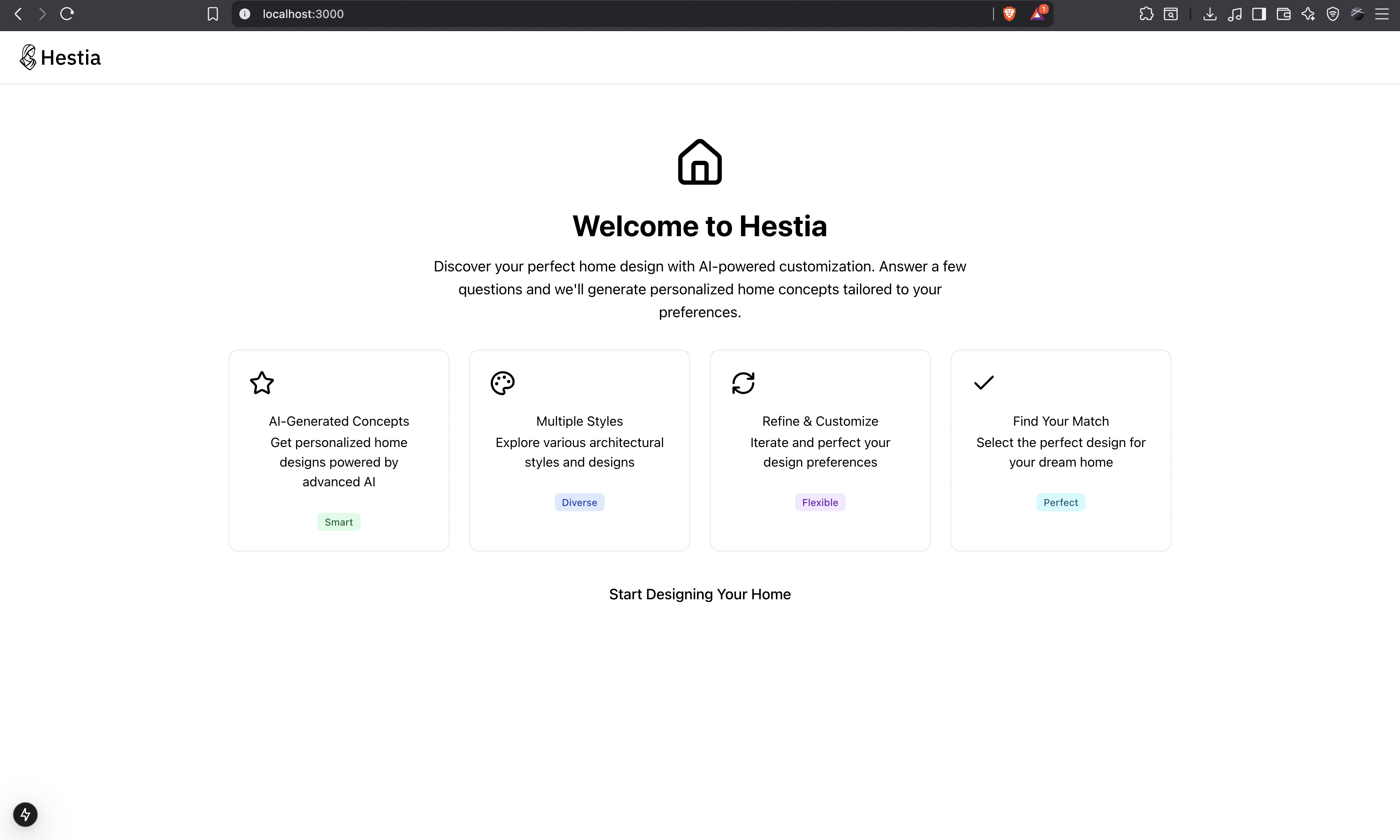Click the Smart badge
This screenshot has width=1400, height=840.
tap(339, 522)
